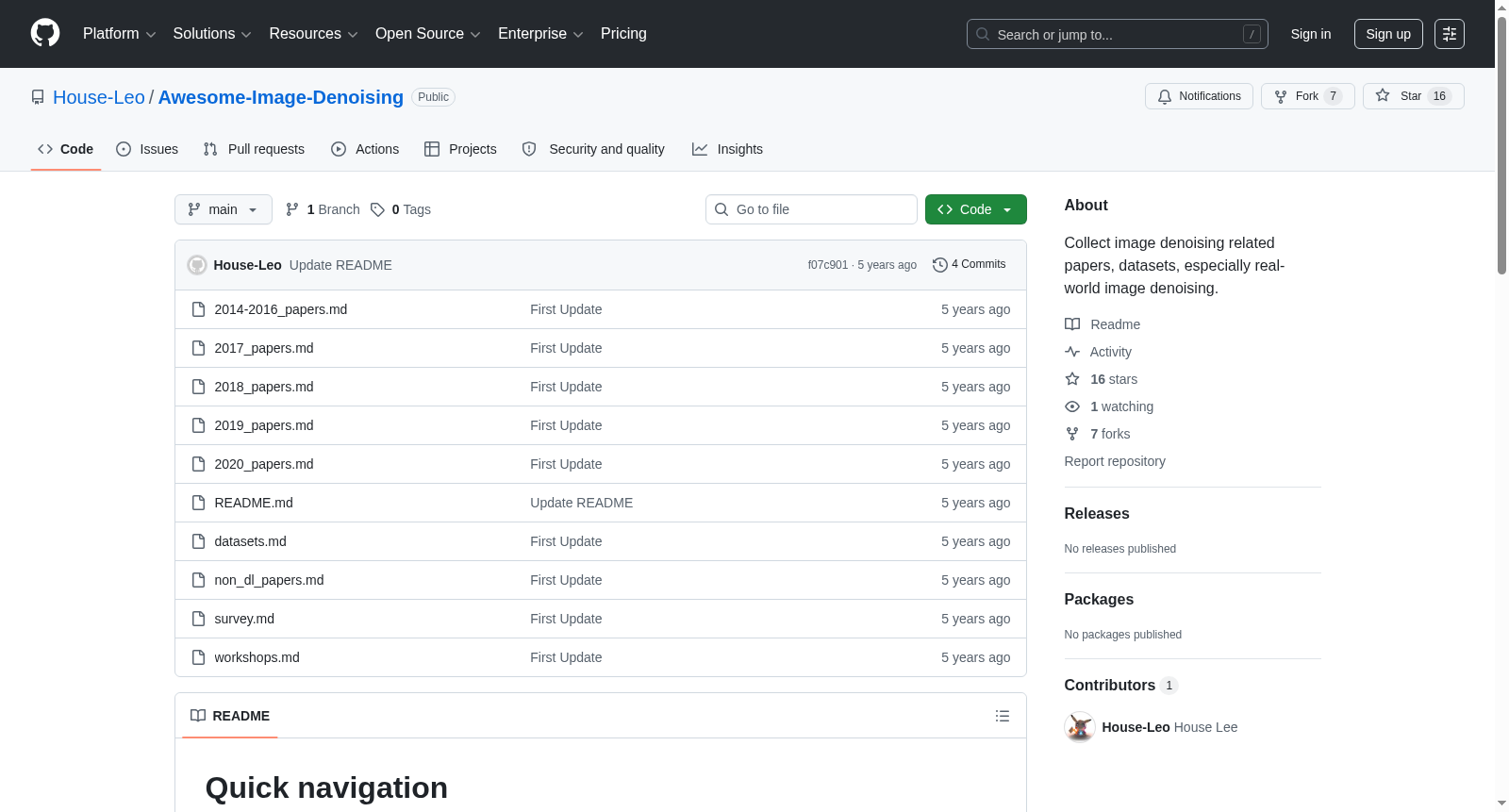Click the Sign up button
The height and width of the screenshot is (812, 1509).
coord(1388,34)
